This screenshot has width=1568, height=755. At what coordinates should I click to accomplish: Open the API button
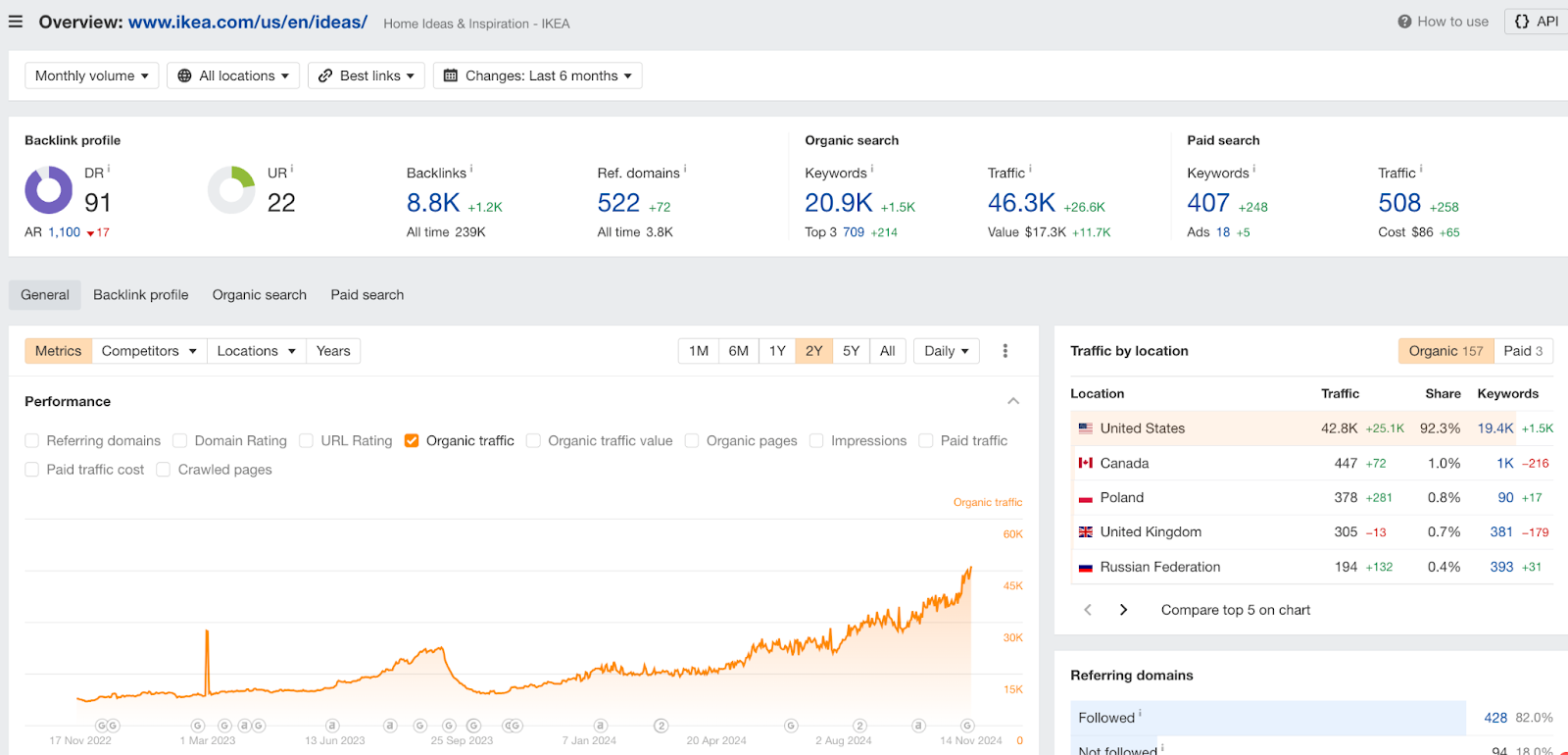1536,22
